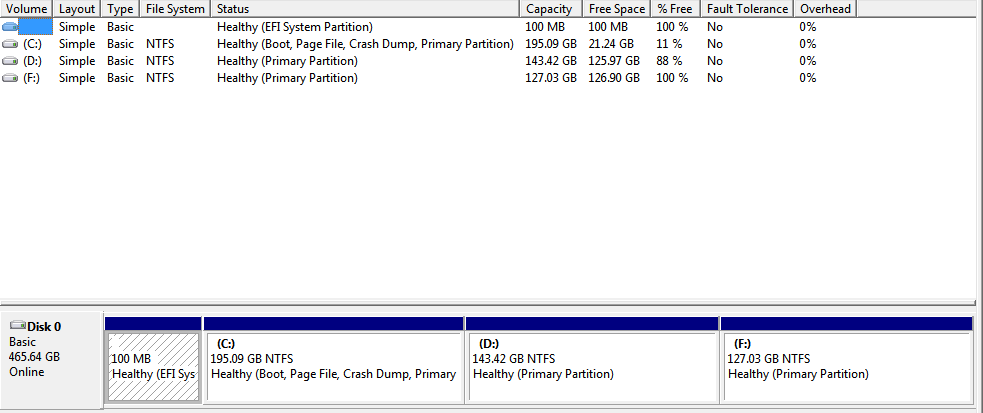Sort by the Fault Tolerance column header
The height and width of the screenshot is (413, 983).
[747, 9]
